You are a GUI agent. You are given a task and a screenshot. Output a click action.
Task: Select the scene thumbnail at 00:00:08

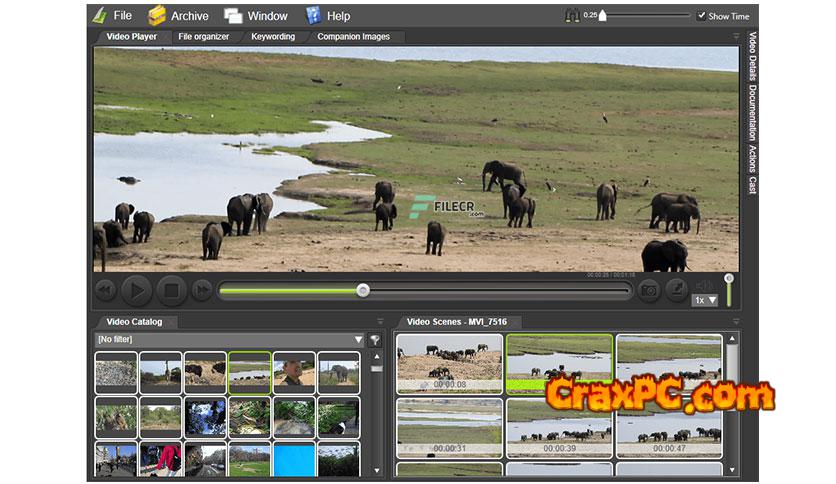(x=449, y=363)
